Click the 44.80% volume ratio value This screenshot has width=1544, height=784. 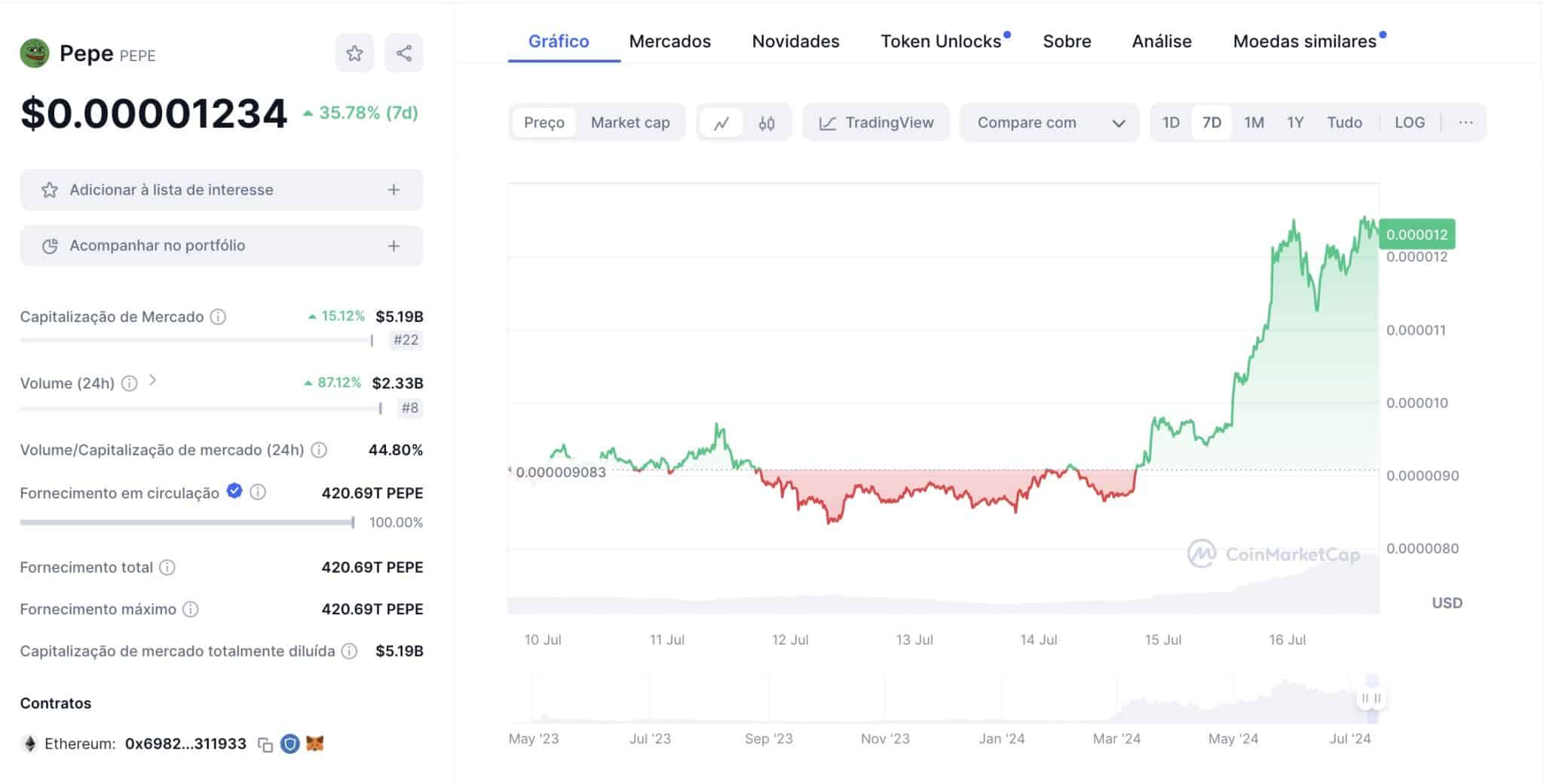click(x=396, y=450)
